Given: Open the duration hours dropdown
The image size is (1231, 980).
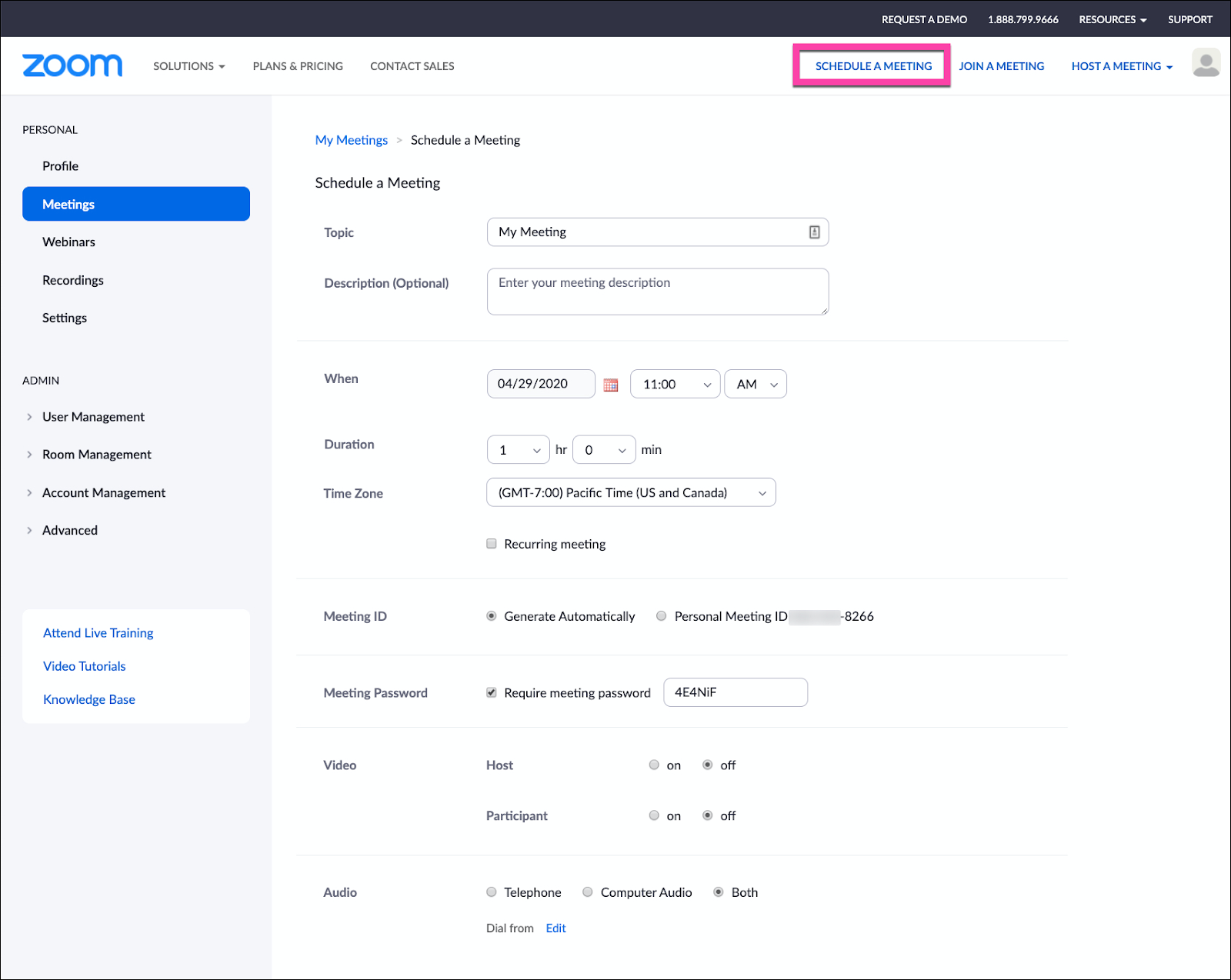Looking at the screenshot, I should [x=519, y=450].
